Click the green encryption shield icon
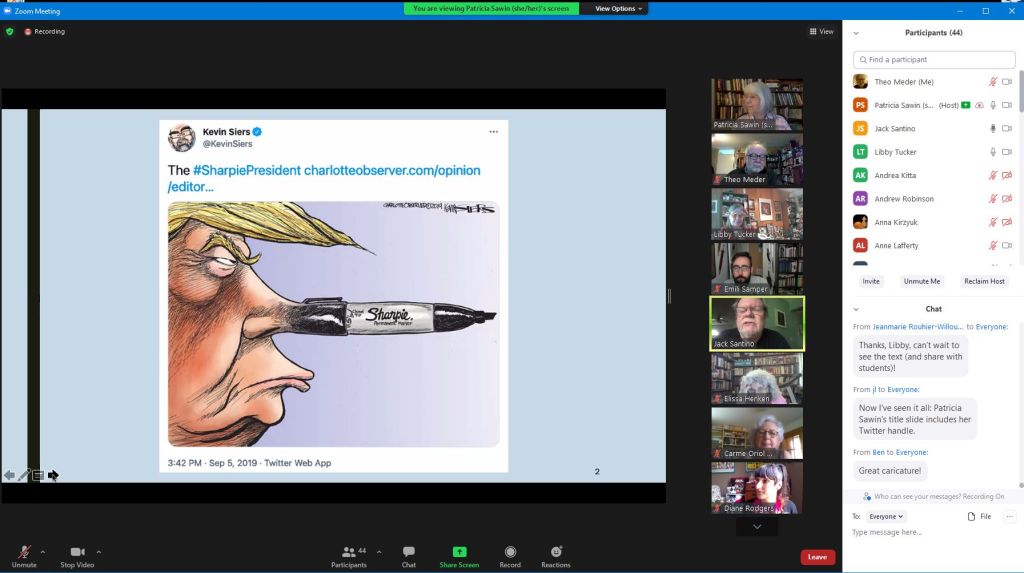The image size is (1024, 573). pos(10,31)
